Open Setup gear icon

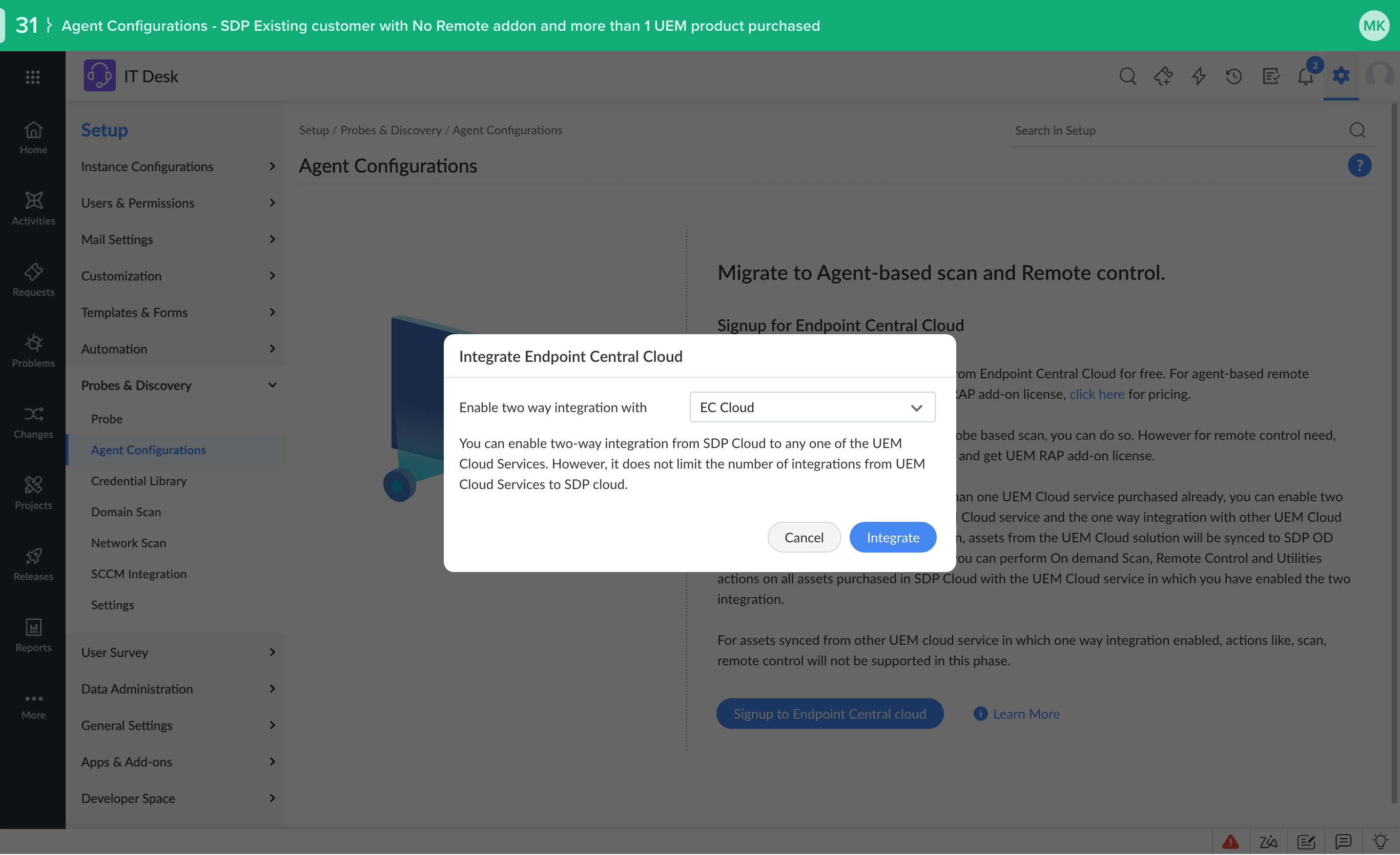pyautogui.click(x=1341, y=76)
